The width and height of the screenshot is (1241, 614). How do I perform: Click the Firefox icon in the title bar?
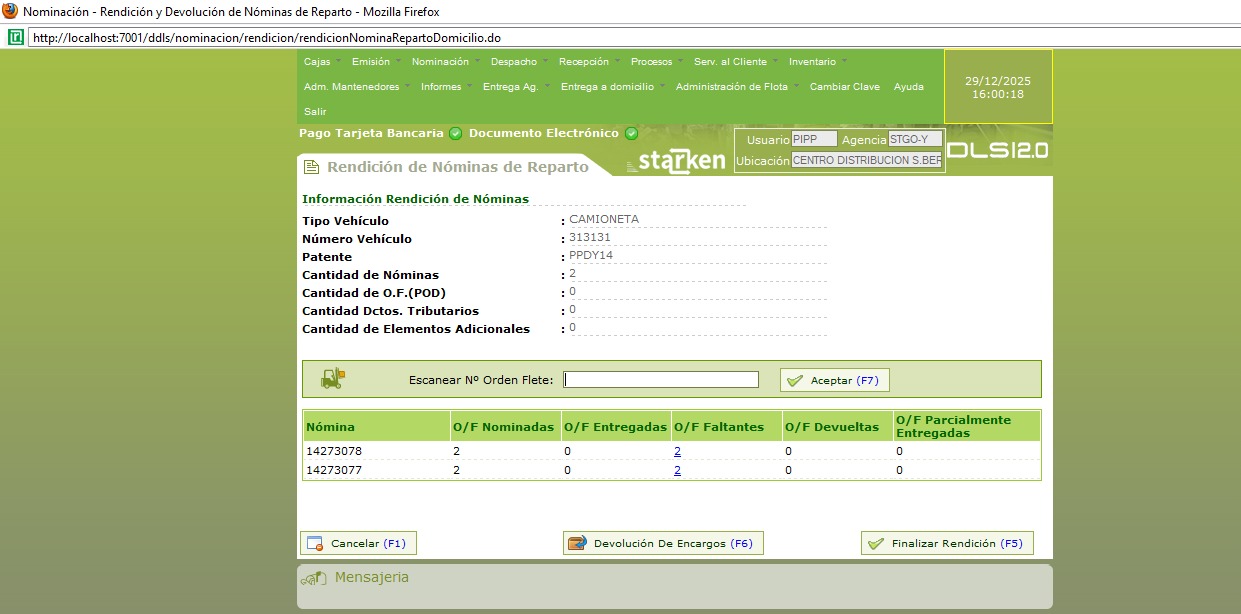click(x=10, y=11)
